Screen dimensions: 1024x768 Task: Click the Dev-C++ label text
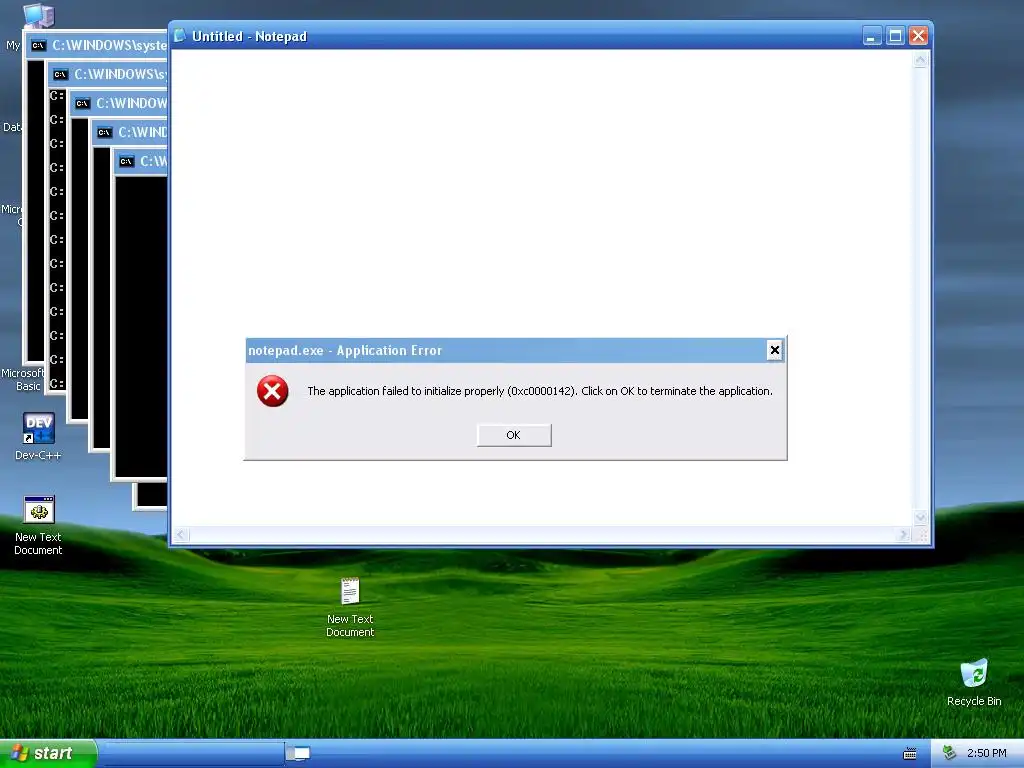[x=39, y=455]
